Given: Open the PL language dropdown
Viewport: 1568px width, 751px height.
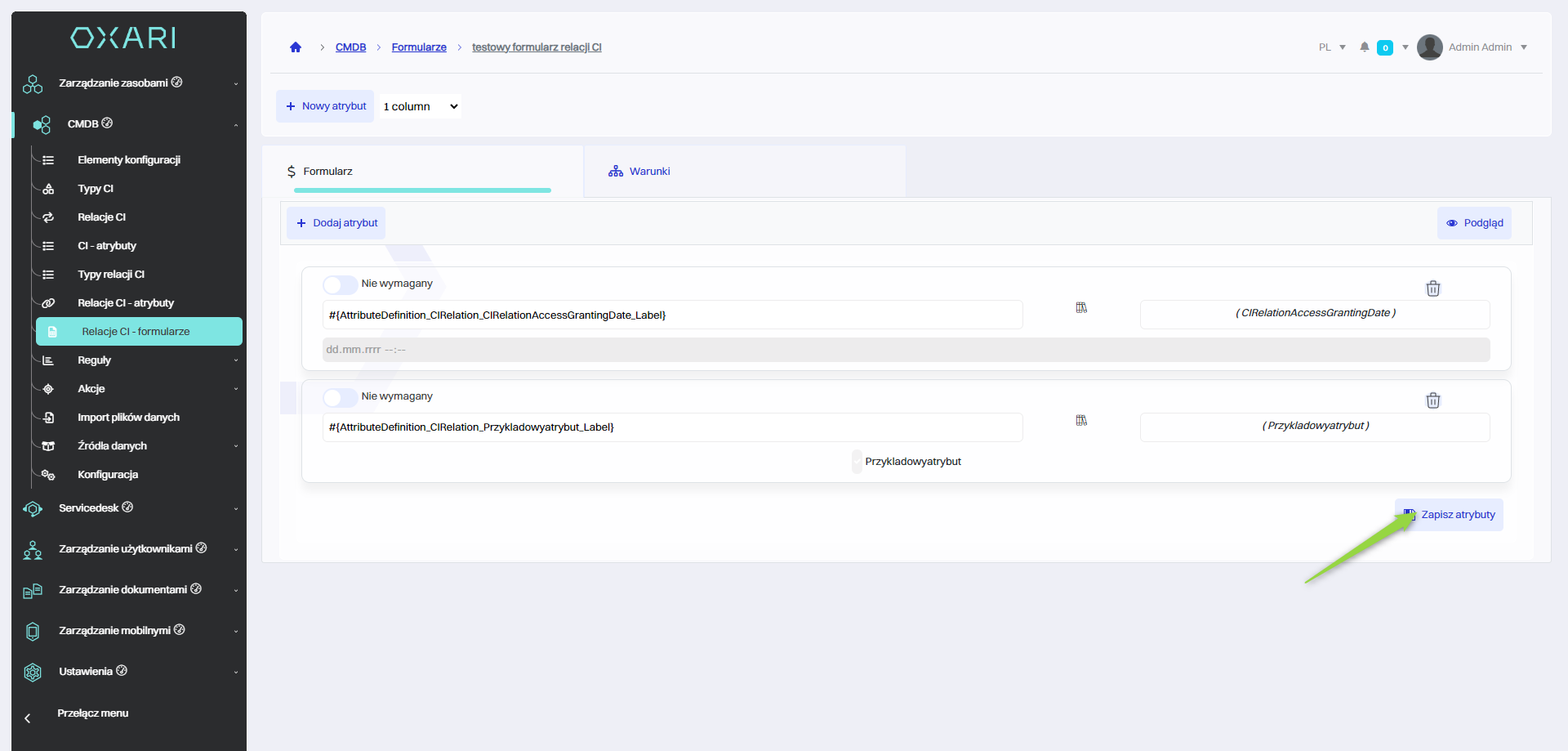Looking at the screenshot, I should coord(1331,47).
